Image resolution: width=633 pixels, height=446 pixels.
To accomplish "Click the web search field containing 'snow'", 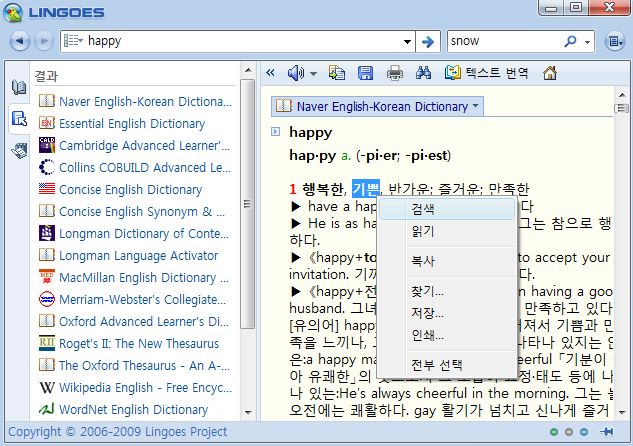I will (x=505, y=41).
